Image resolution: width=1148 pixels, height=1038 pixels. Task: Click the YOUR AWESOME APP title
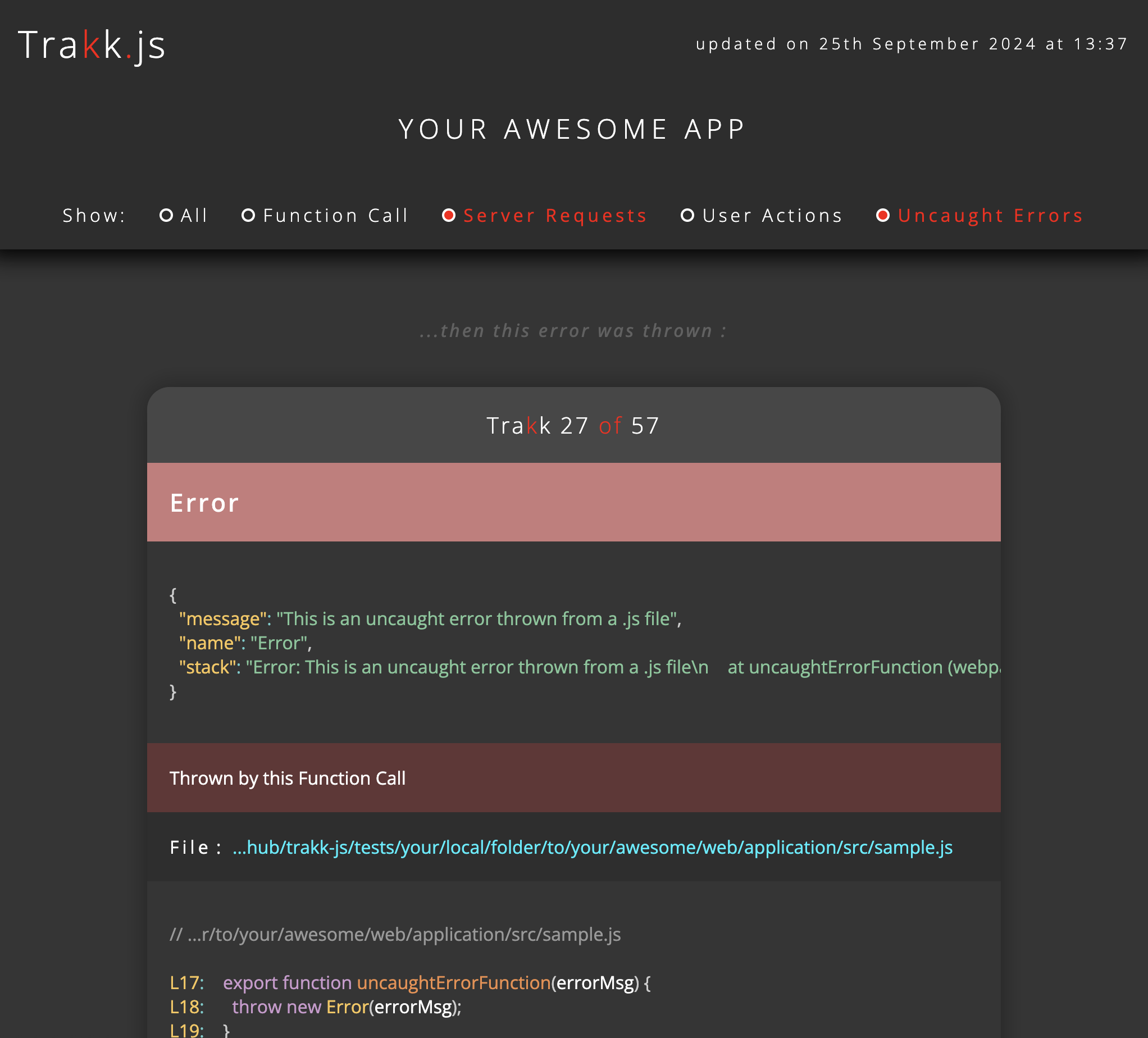(573, 129)
